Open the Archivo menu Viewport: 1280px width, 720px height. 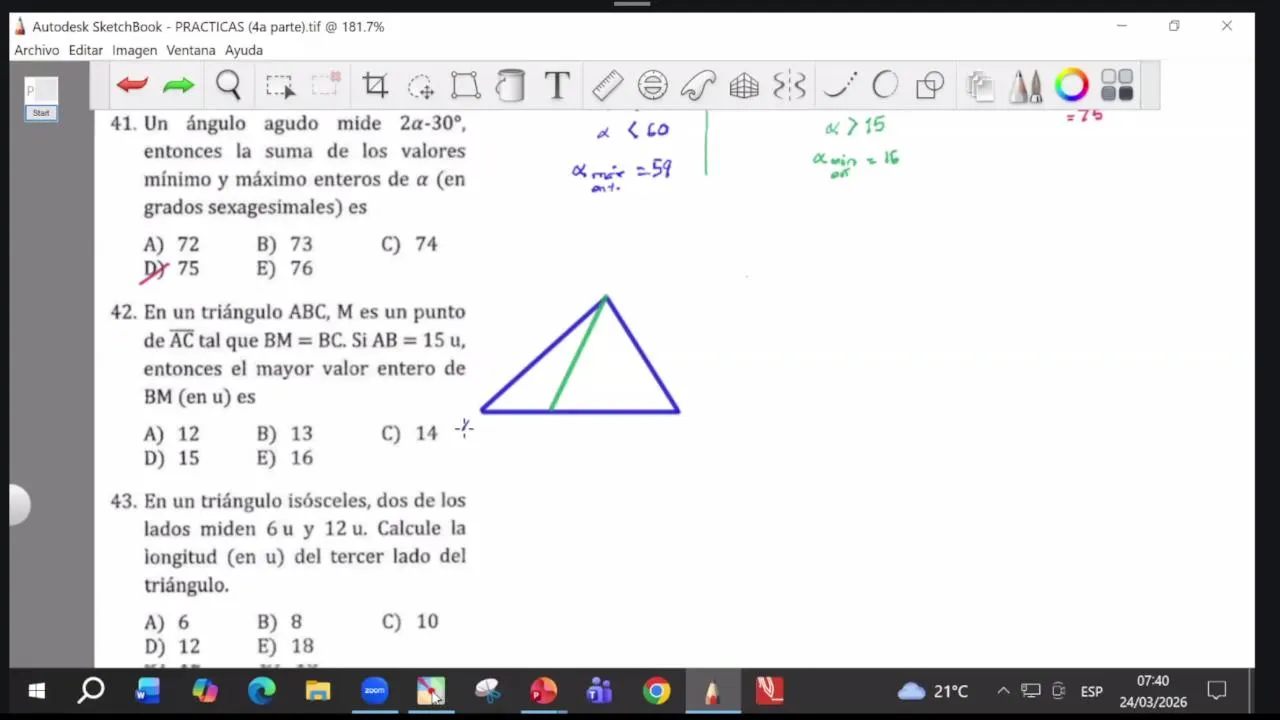[37, 50]
